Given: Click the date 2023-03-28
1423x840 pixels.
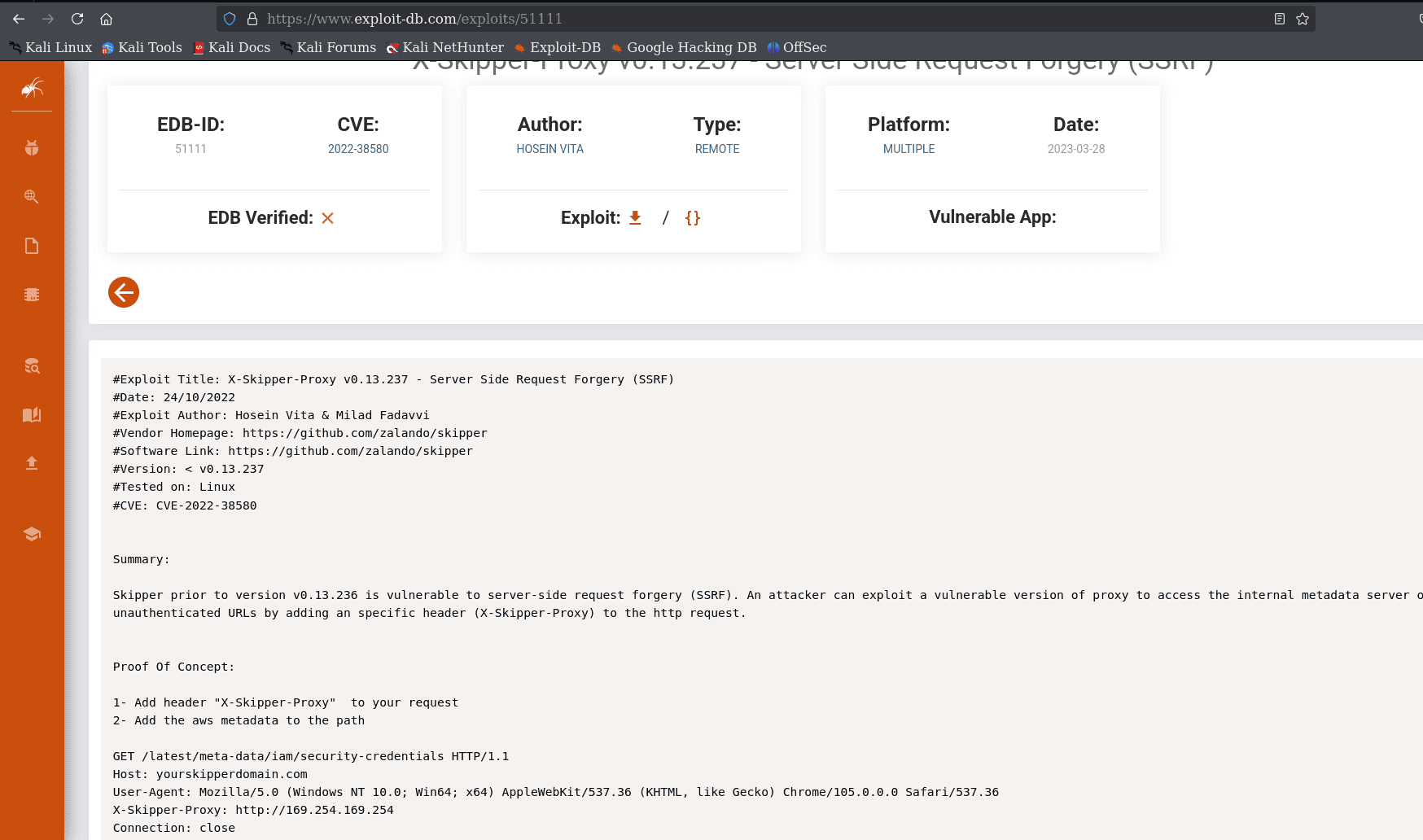Looking at the screenshot, I should (x=1076, y=149).
